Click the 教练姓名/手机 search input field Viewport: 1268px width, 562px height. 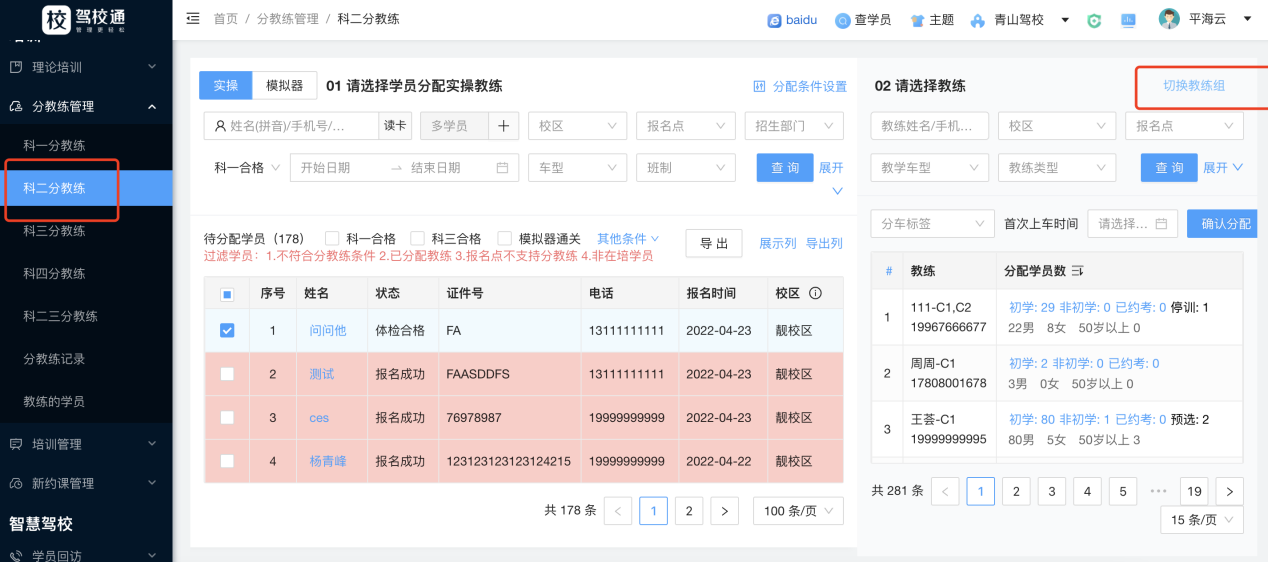tap(929, 126)
